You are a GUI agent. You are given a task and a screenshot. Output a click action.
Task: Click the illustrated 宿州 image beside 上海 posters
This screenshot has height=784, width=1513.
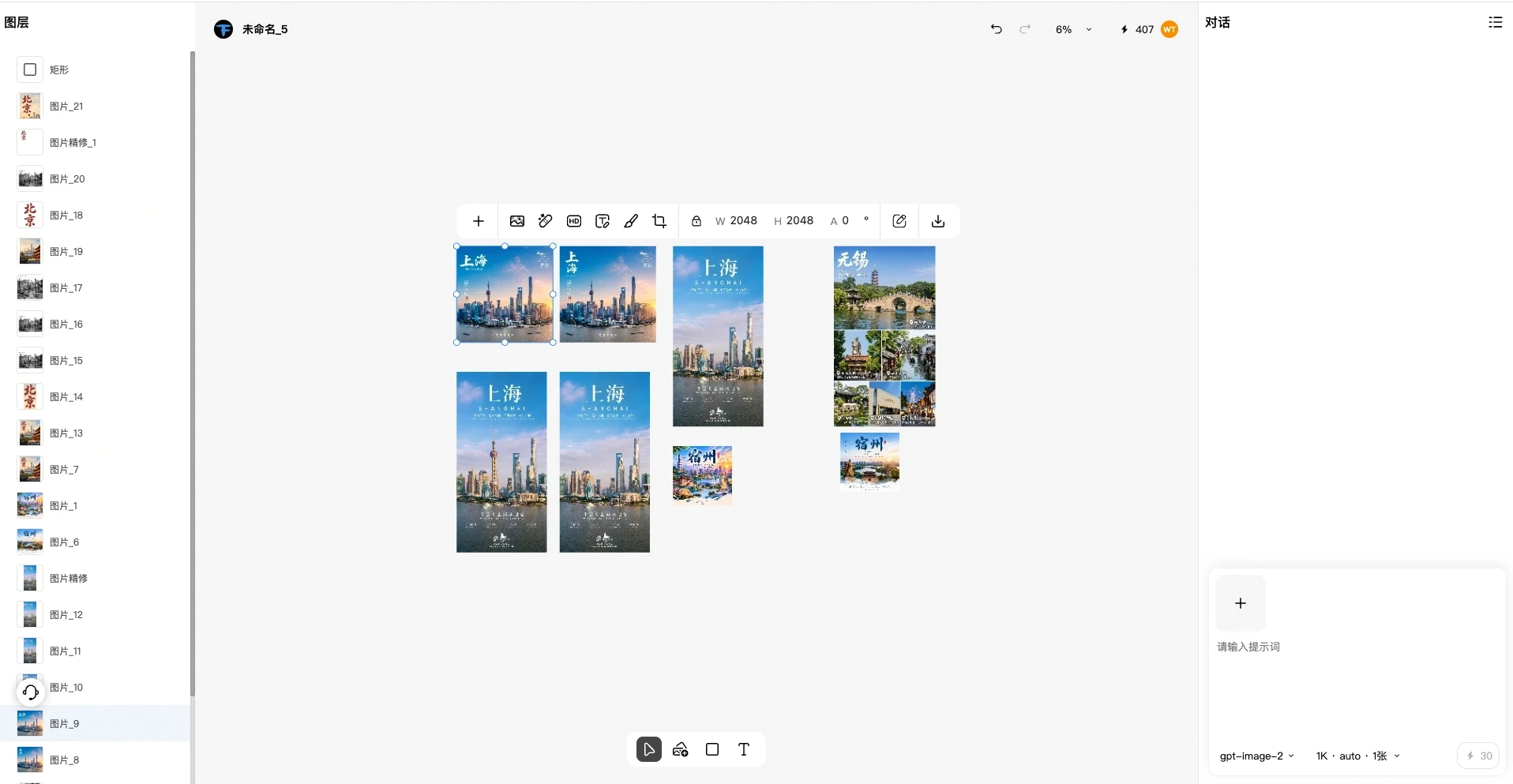[x=702, y=475]
